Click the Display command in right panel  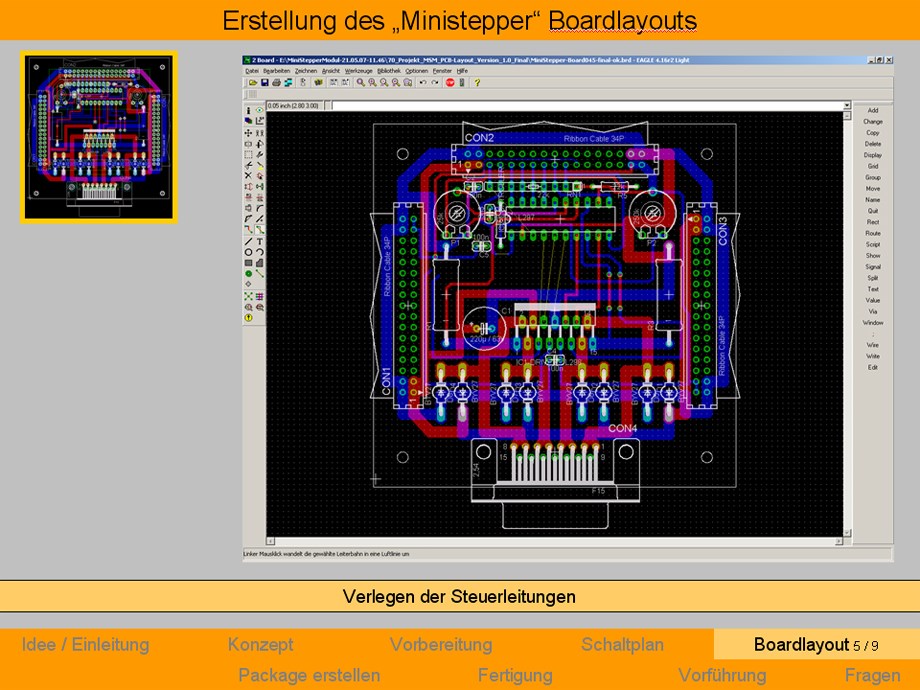873,155
